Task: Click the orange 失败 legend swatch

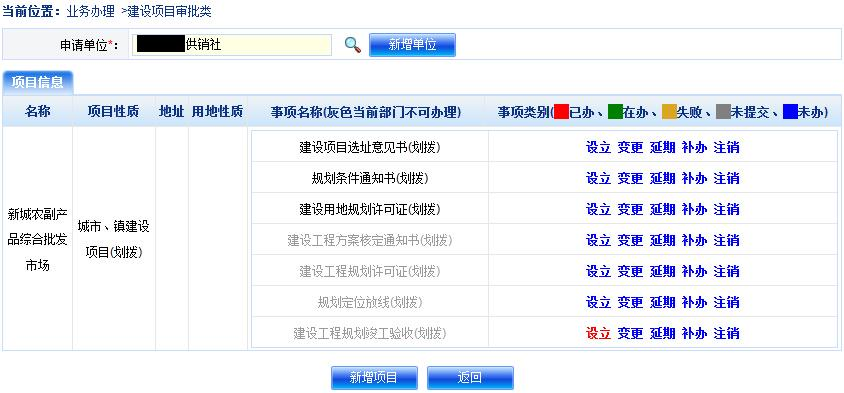Action: (x=669, y=111)
